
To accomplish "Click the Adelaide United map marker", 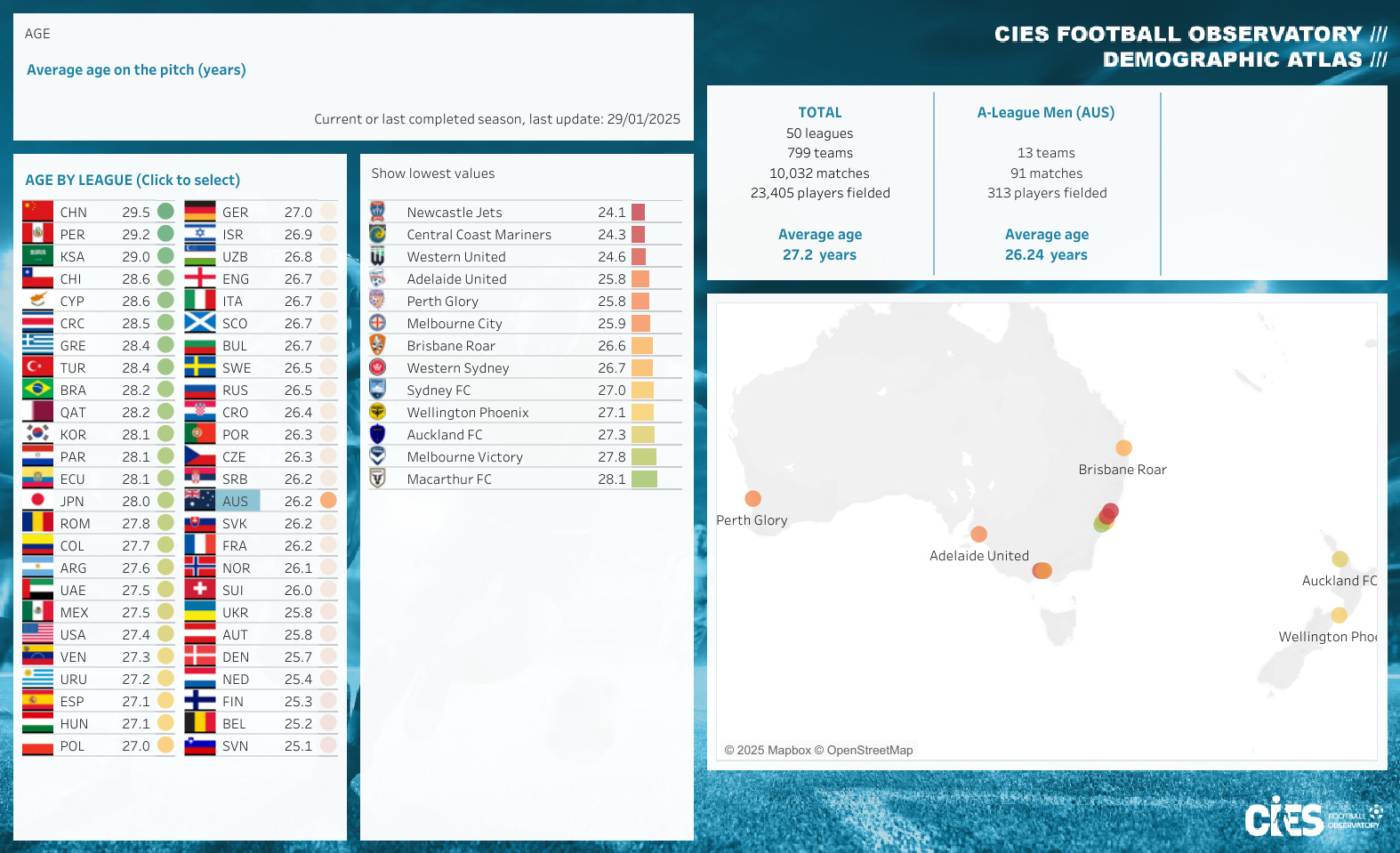I will 979,534.
